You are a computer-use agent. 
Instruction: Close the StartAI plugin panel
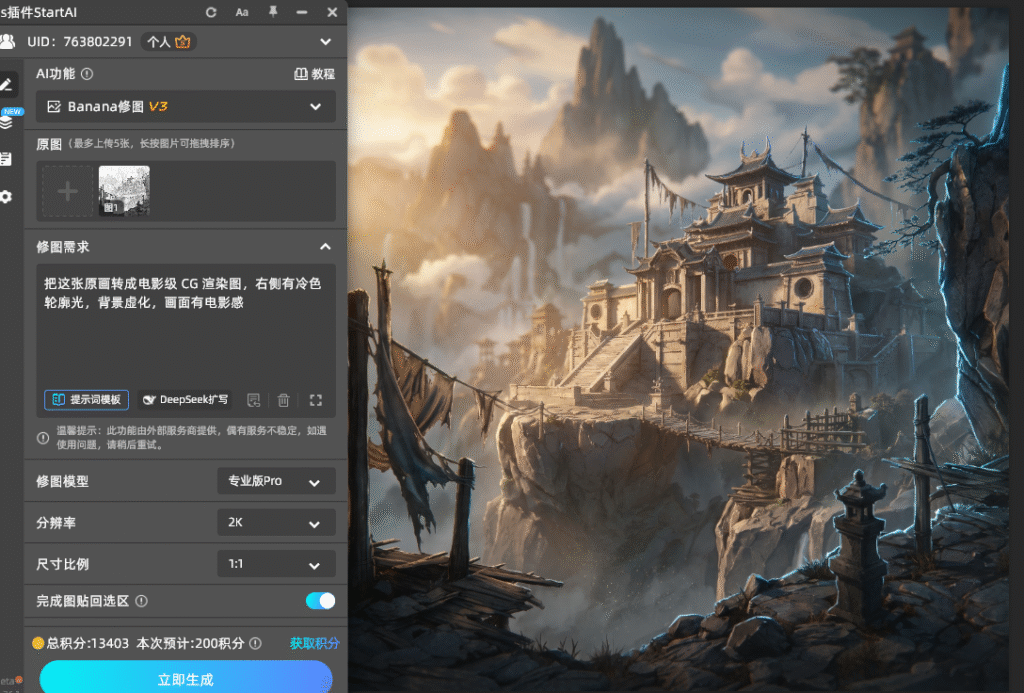click(x=332, y=12)
